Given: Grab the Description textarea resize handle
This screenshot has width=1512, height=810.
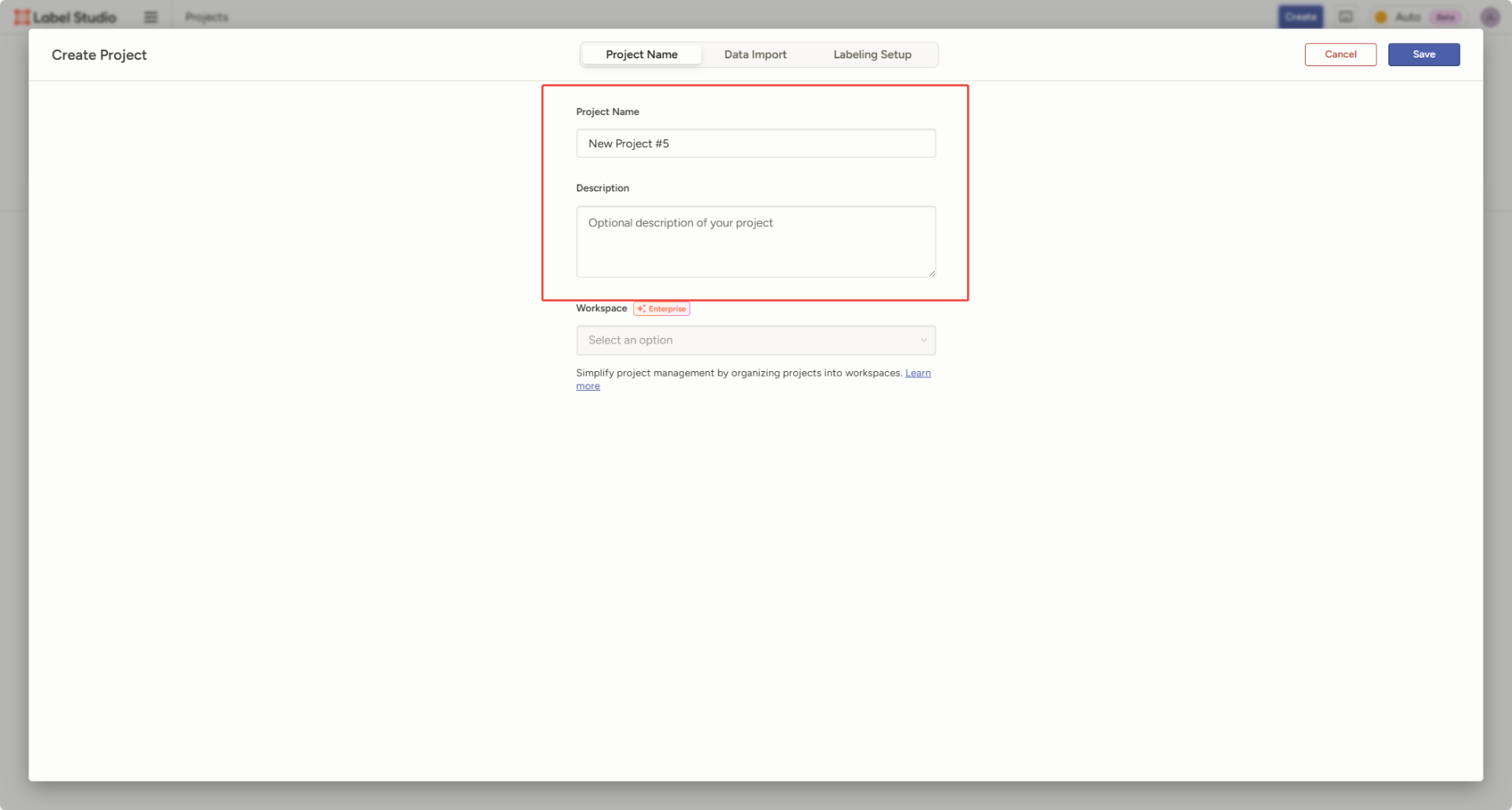Looking at the screenshot, I should (932, 273).
